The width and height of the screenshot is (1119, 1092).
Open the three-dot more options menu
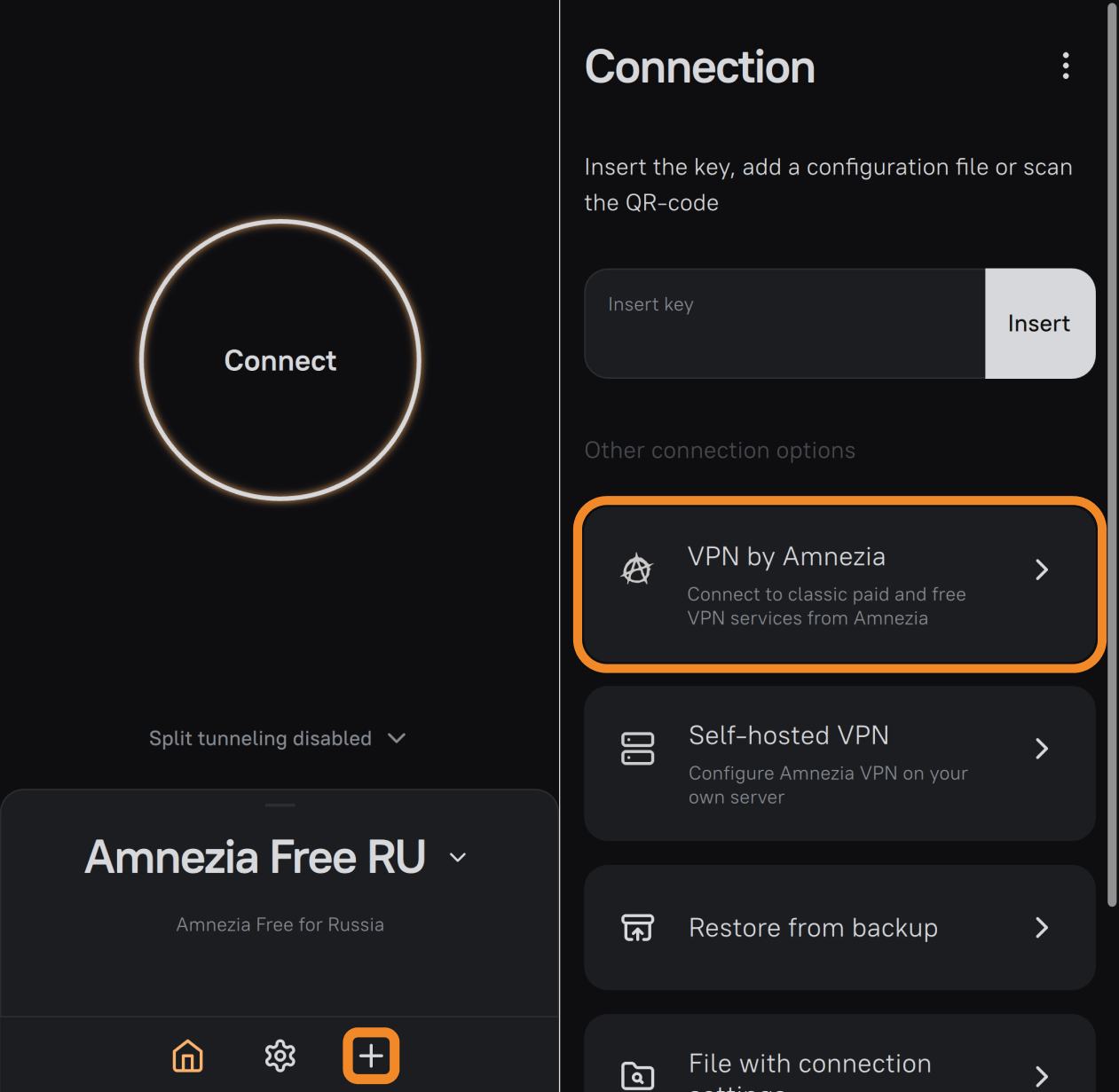(1066, 66)
